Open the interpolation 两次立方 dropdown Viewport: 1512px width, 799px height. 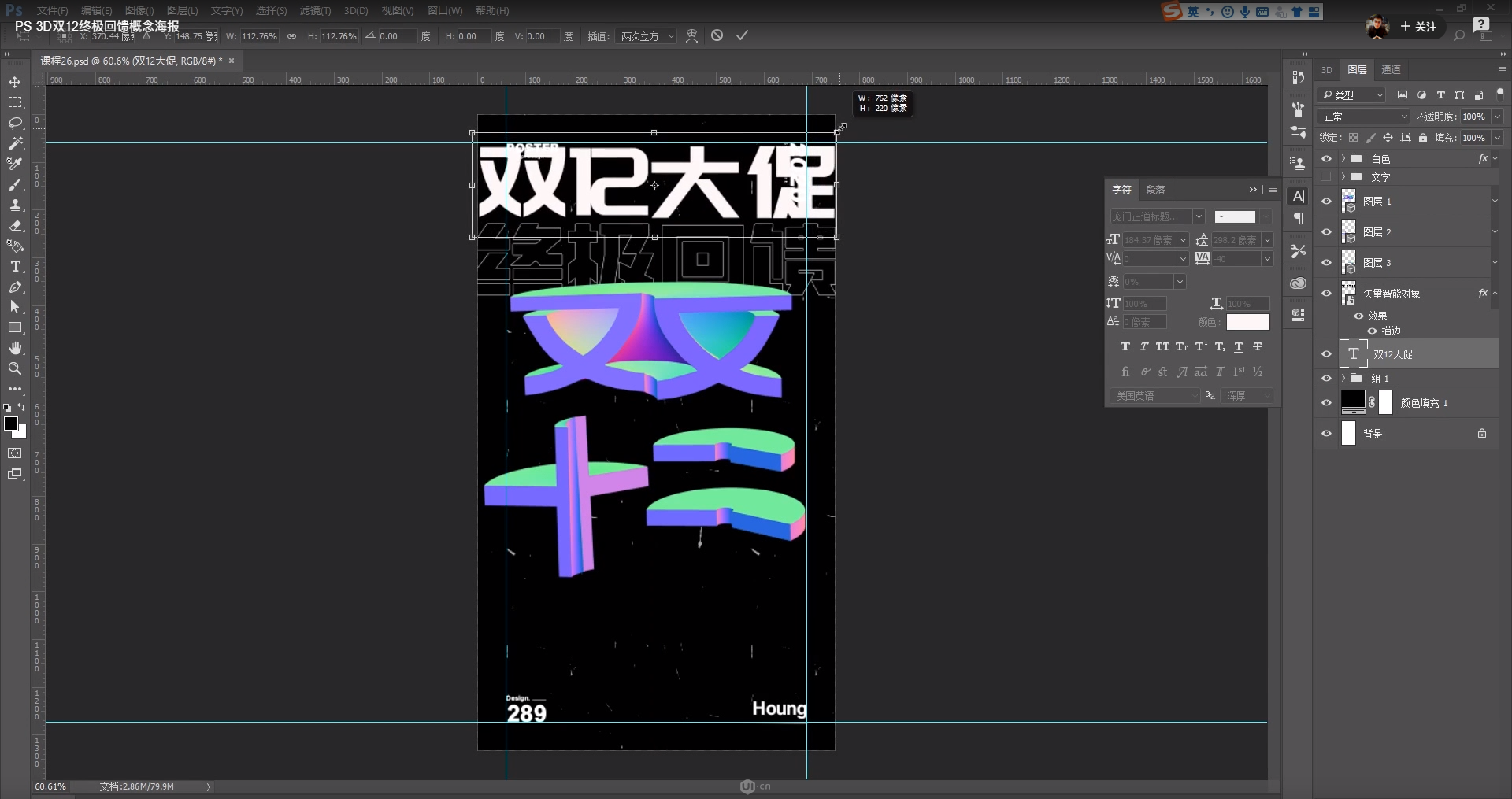[x=647, y=36]
